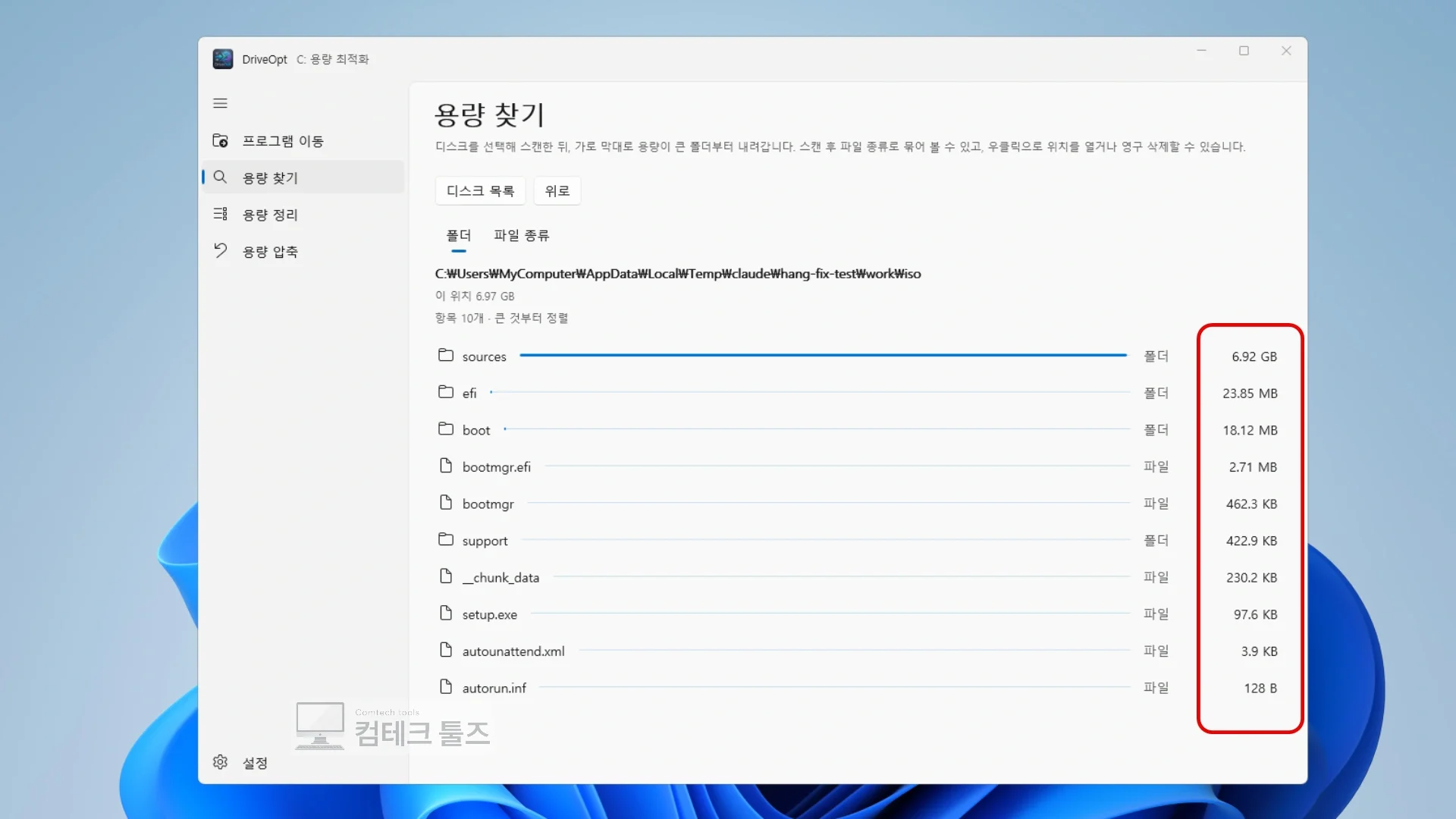The image size is (1456, 819).
Task: Select the bootmgr.efi file name
Action: [x=497, y=467]
